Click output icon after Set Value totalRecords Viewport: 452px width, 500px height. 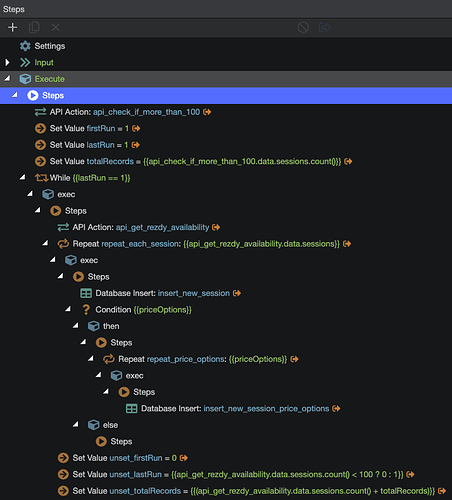point(348,162)
